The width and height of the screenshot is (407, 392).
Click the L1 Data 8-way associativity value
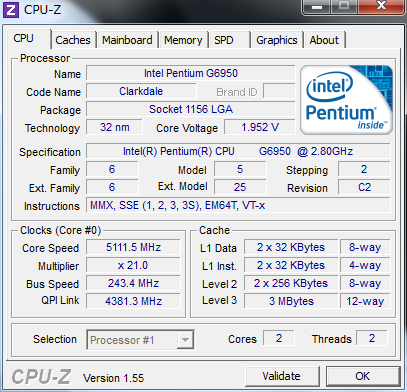click(x=365, y=247)
